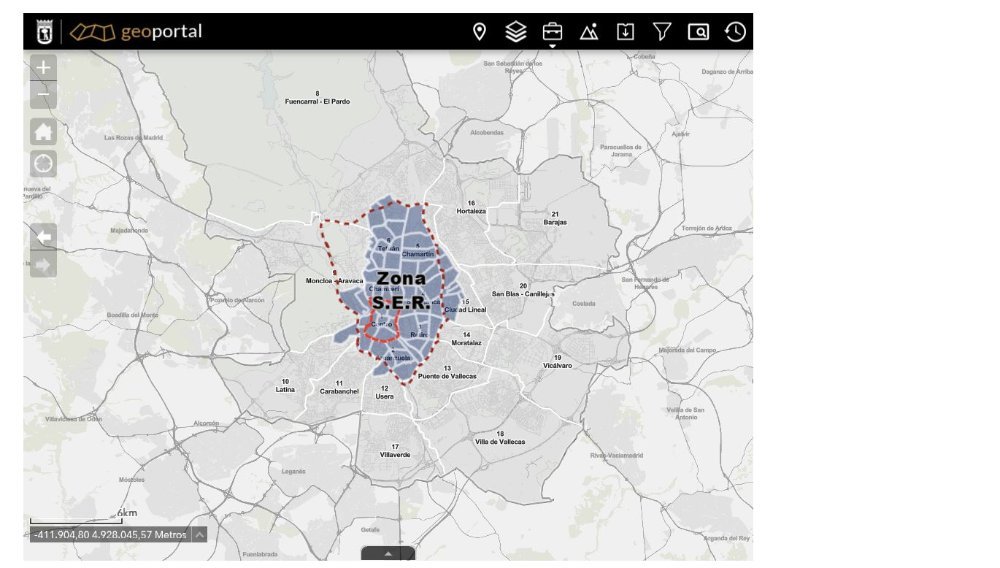The image size is (1000, 568).
Task: Open the history clock icon
Action: point(735,31)
